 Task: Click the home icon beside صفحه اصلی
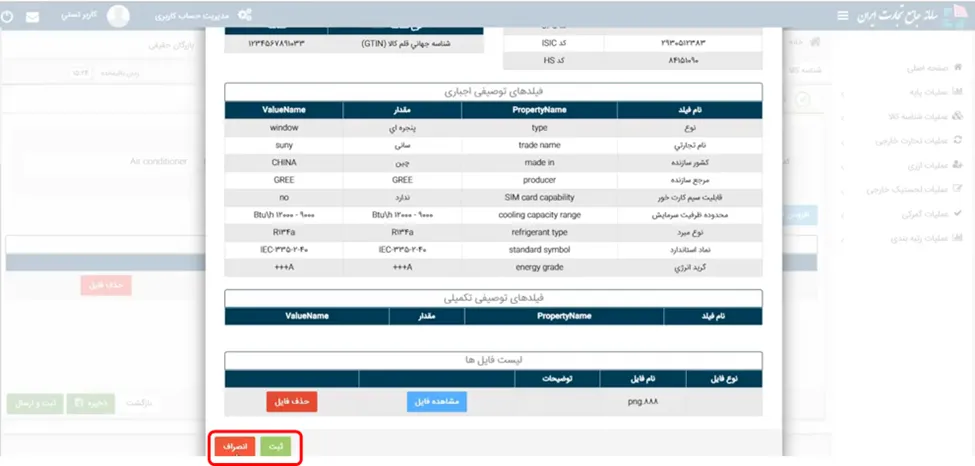coord(957,67)
